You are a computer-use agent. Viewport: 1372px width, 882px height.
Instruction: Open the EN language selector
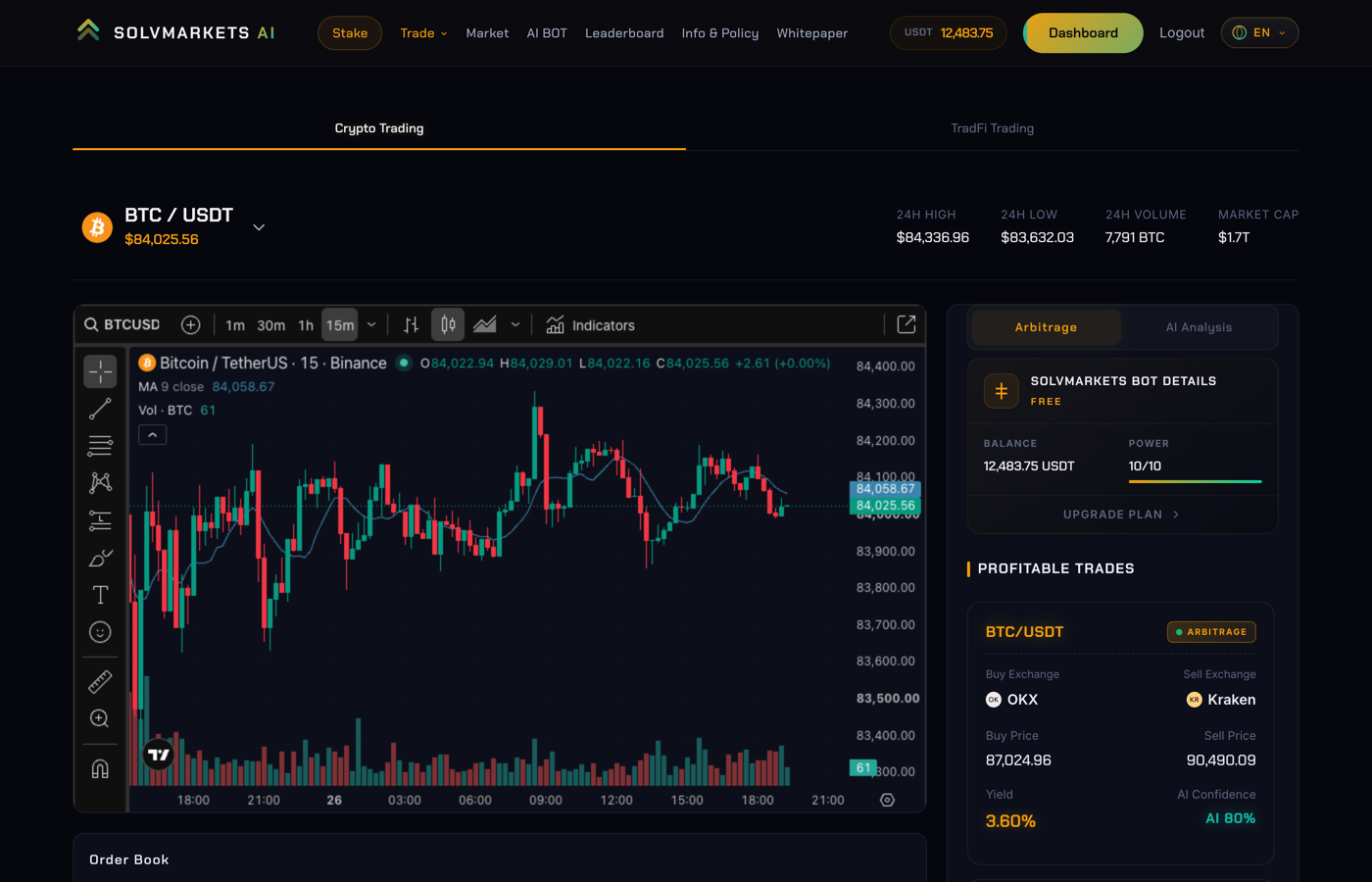(1259, 33)
